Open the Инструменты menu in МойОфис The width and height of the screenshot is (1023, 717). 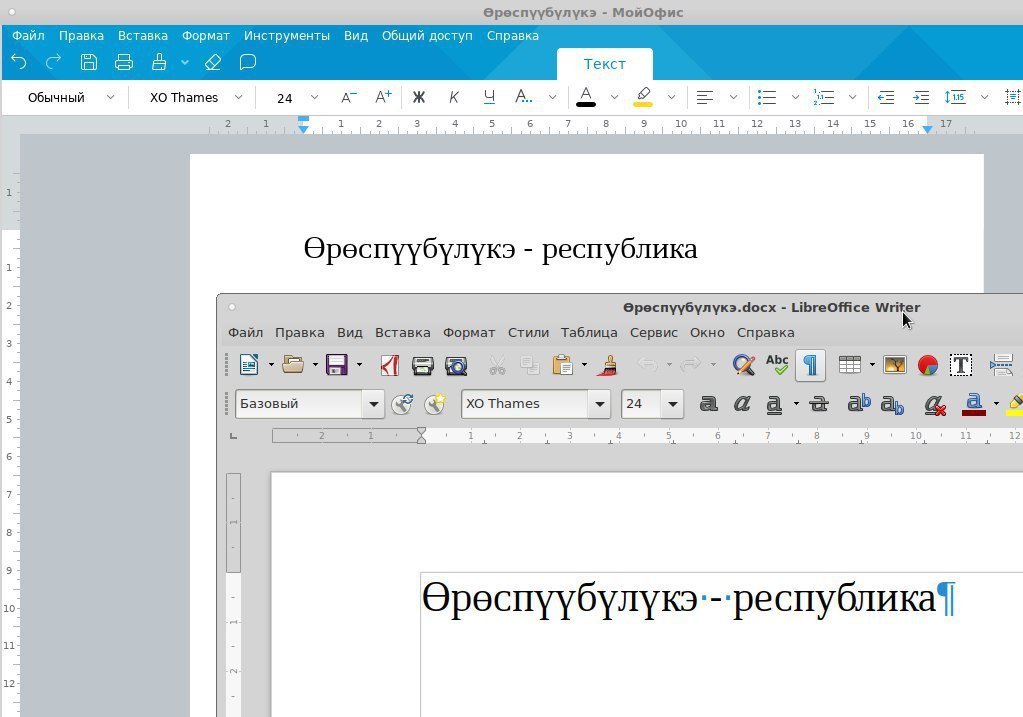click(287, 35)
